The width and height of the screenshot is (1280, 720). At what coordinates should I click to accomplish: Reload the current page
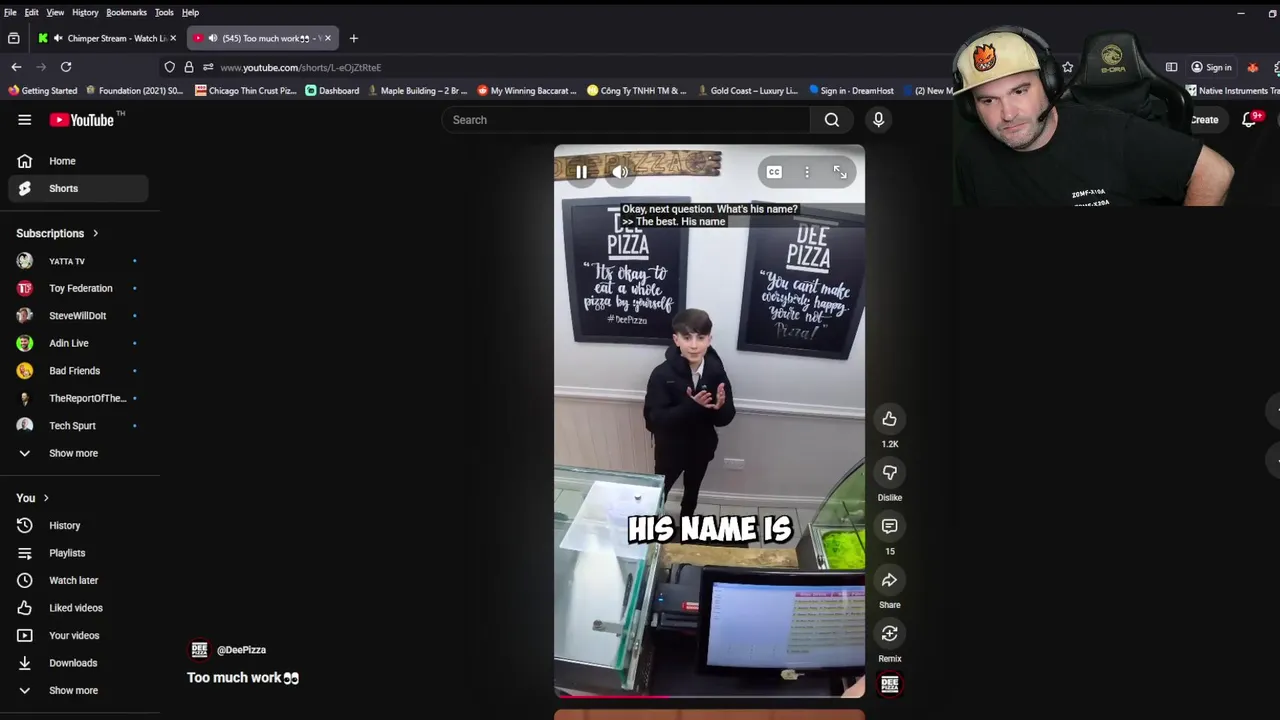point(66,67)
